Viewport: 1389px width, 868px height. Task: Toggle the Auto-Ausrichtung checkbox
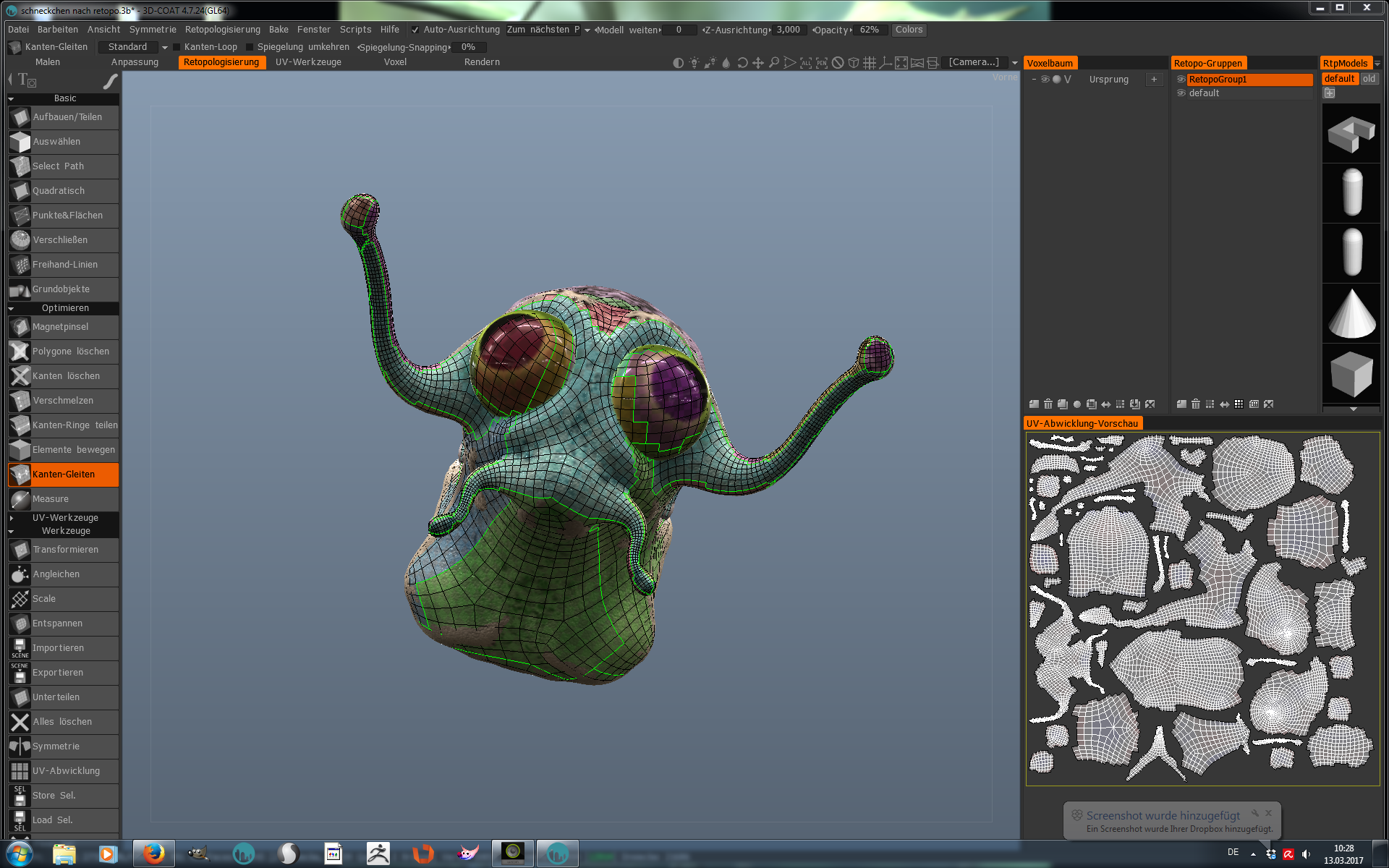[415, 30]
